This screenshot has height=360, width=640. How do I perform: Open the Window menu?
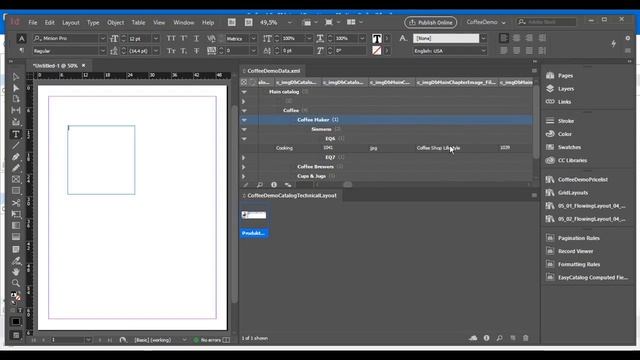(x=184, y=22)
